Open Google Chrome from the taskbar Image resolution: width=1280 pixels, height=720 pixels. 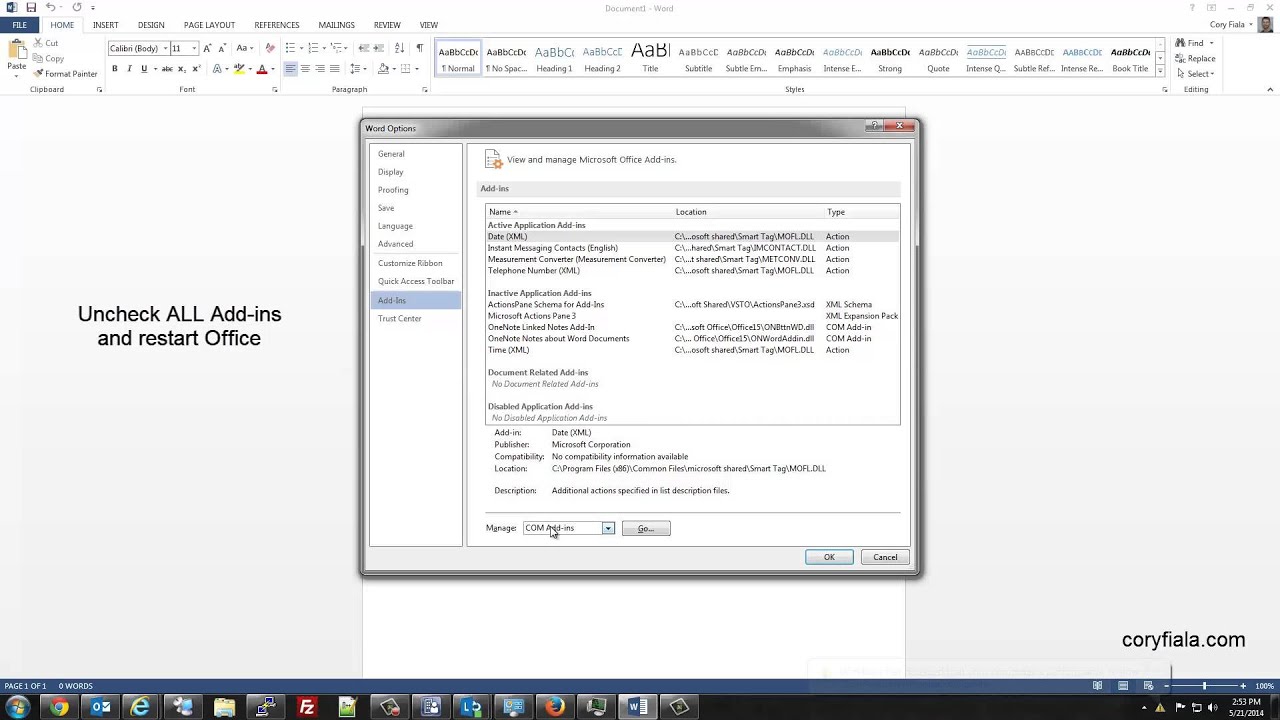(60, 707)
